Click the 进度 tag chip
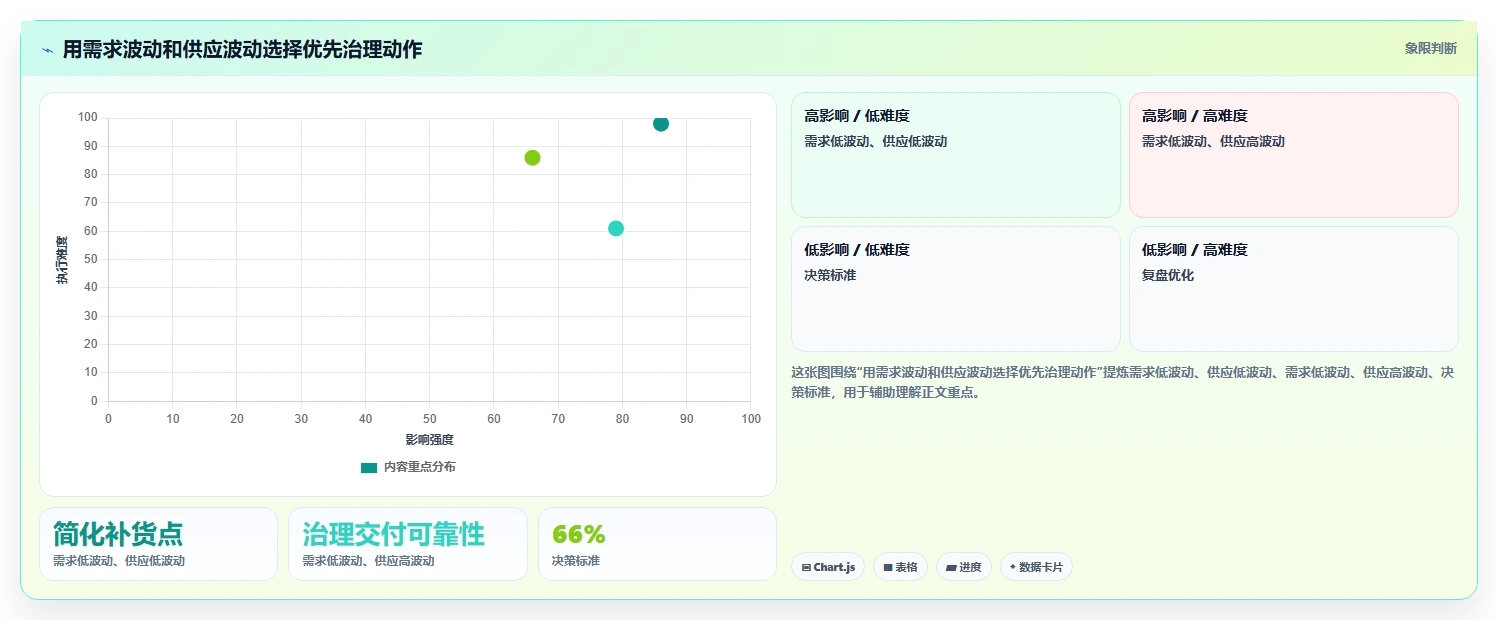Image resolution: width=1498 pixels, height=620 pixels. [x=964, y=567]
